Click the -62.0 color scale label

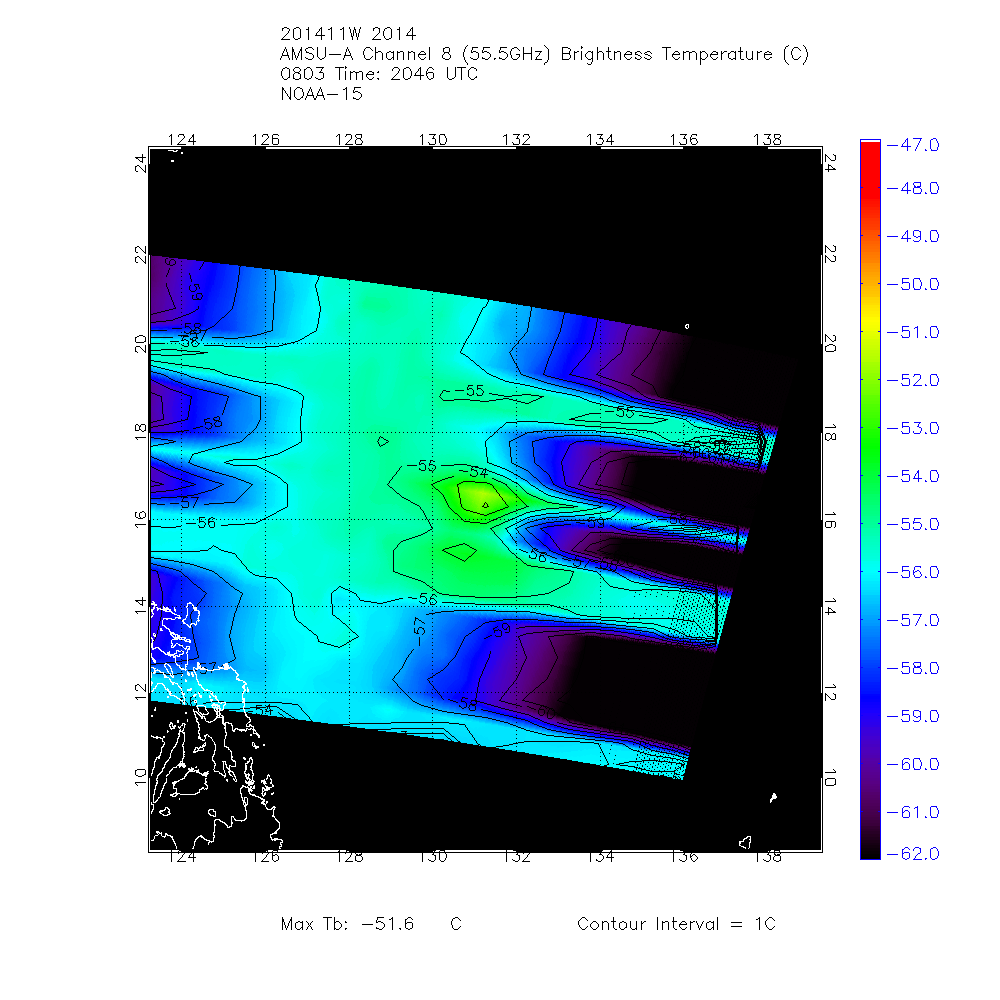tap(913, 853)
